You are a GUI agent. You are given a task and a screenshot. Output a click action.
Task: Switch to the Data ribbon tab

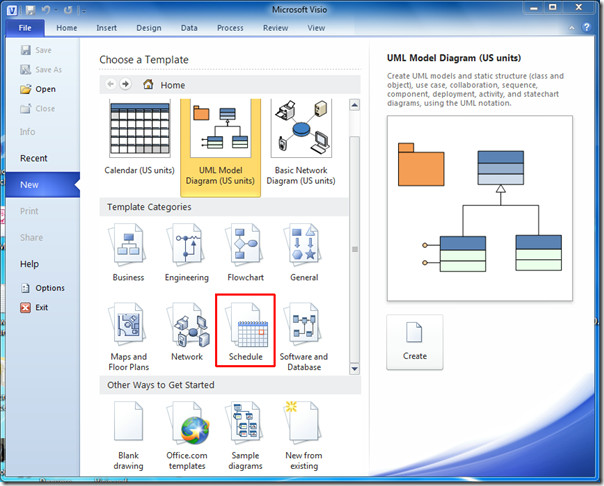click(x=189, y=28)
